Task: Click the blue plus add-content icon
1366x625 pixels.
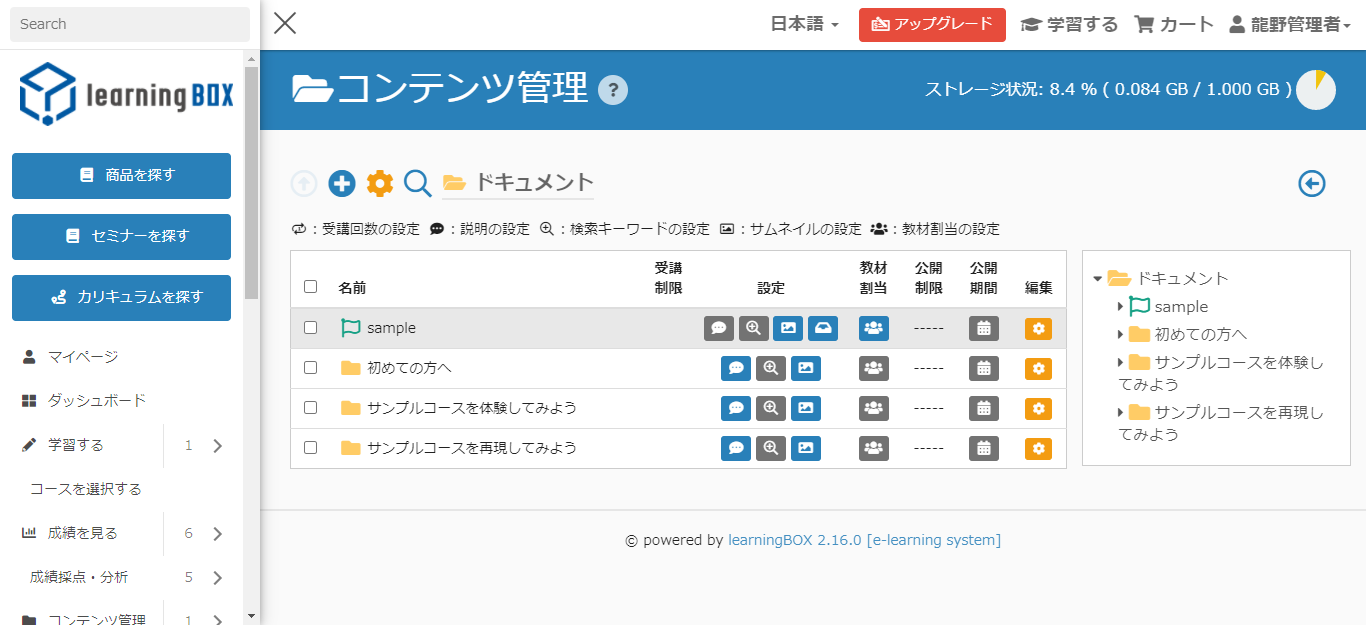Action: [x=342, y=183]
